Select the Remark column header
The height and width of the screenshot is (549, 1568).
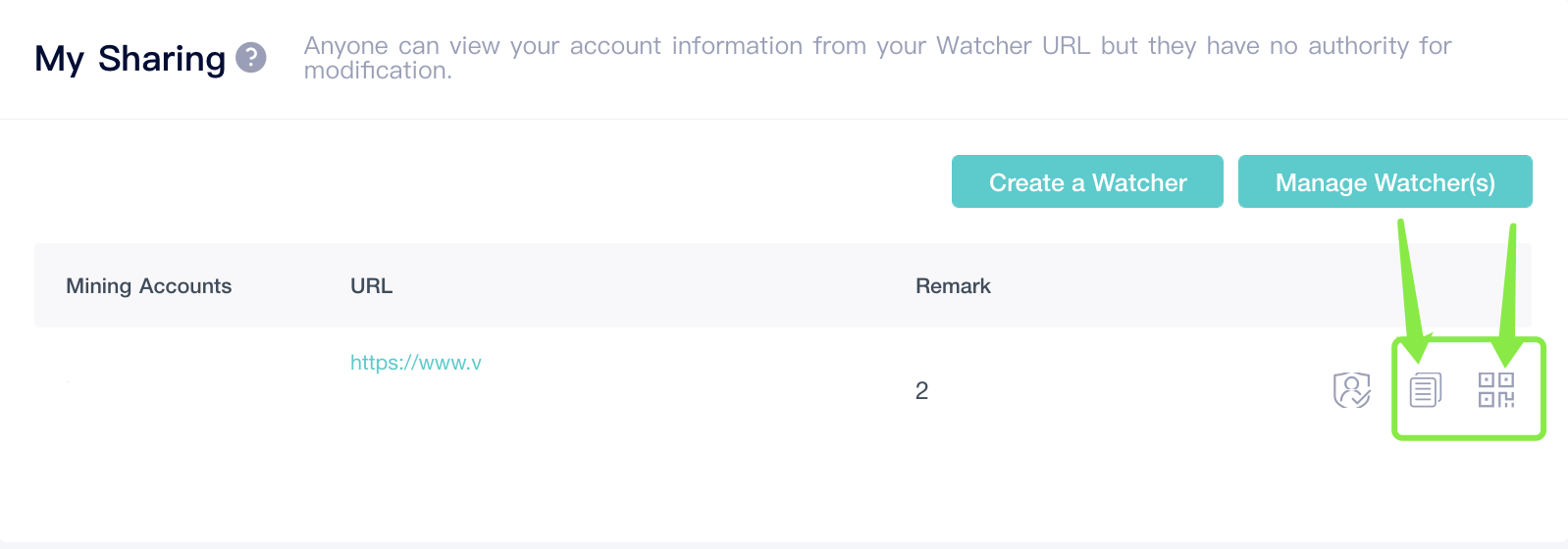point(953,286)
